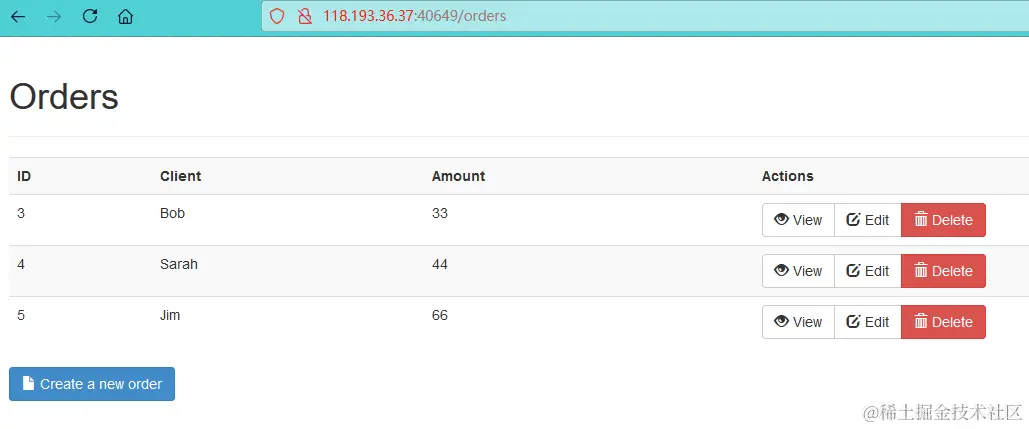Go back with the browser back arrow
This screenshot has width=1029, height=429.
pyautogui.click(x=18, y=16)
